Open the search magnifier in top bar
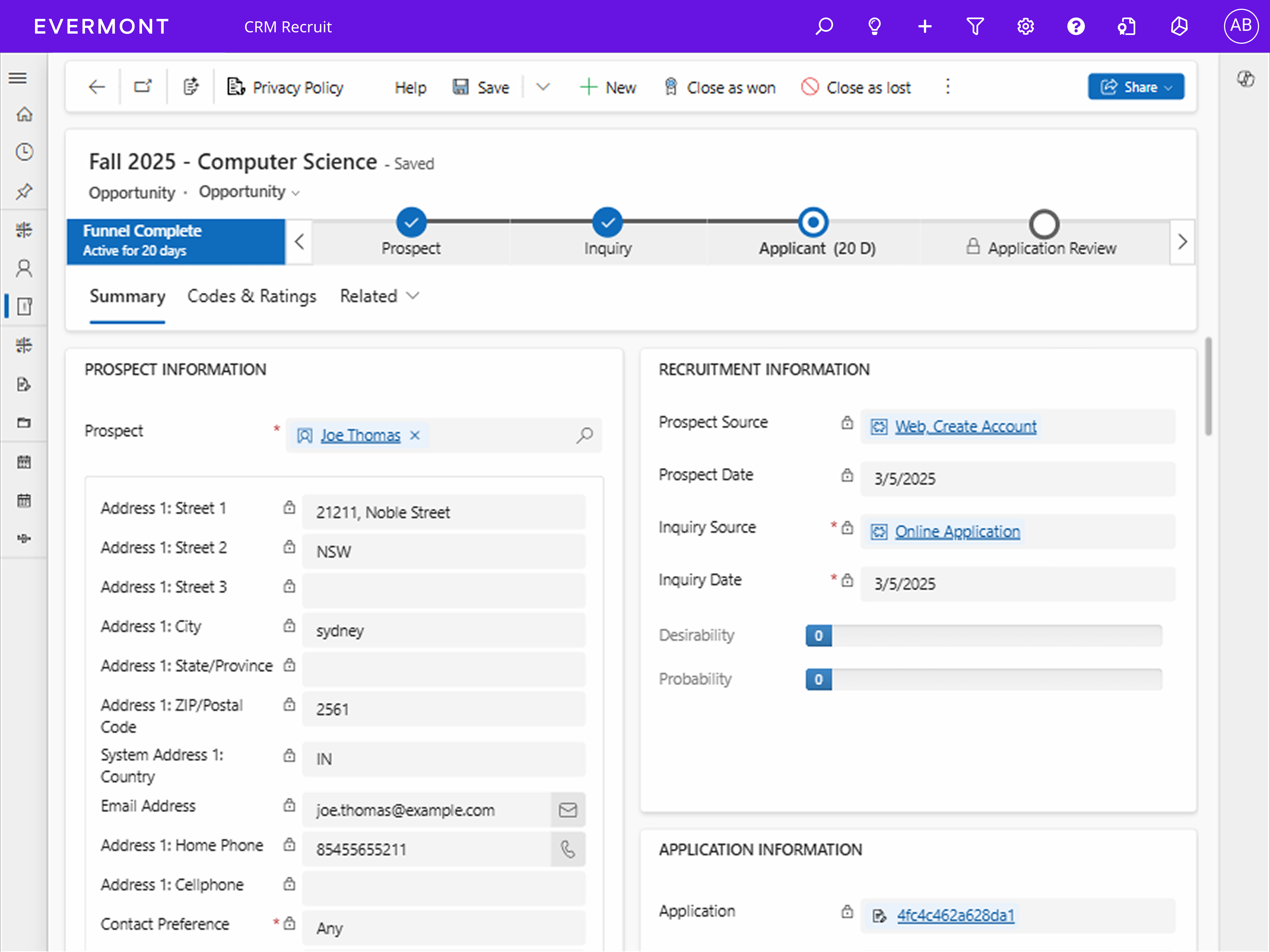Image resolution: width=1270 pixels, height=952 pixels. click(x=824, y=26)
